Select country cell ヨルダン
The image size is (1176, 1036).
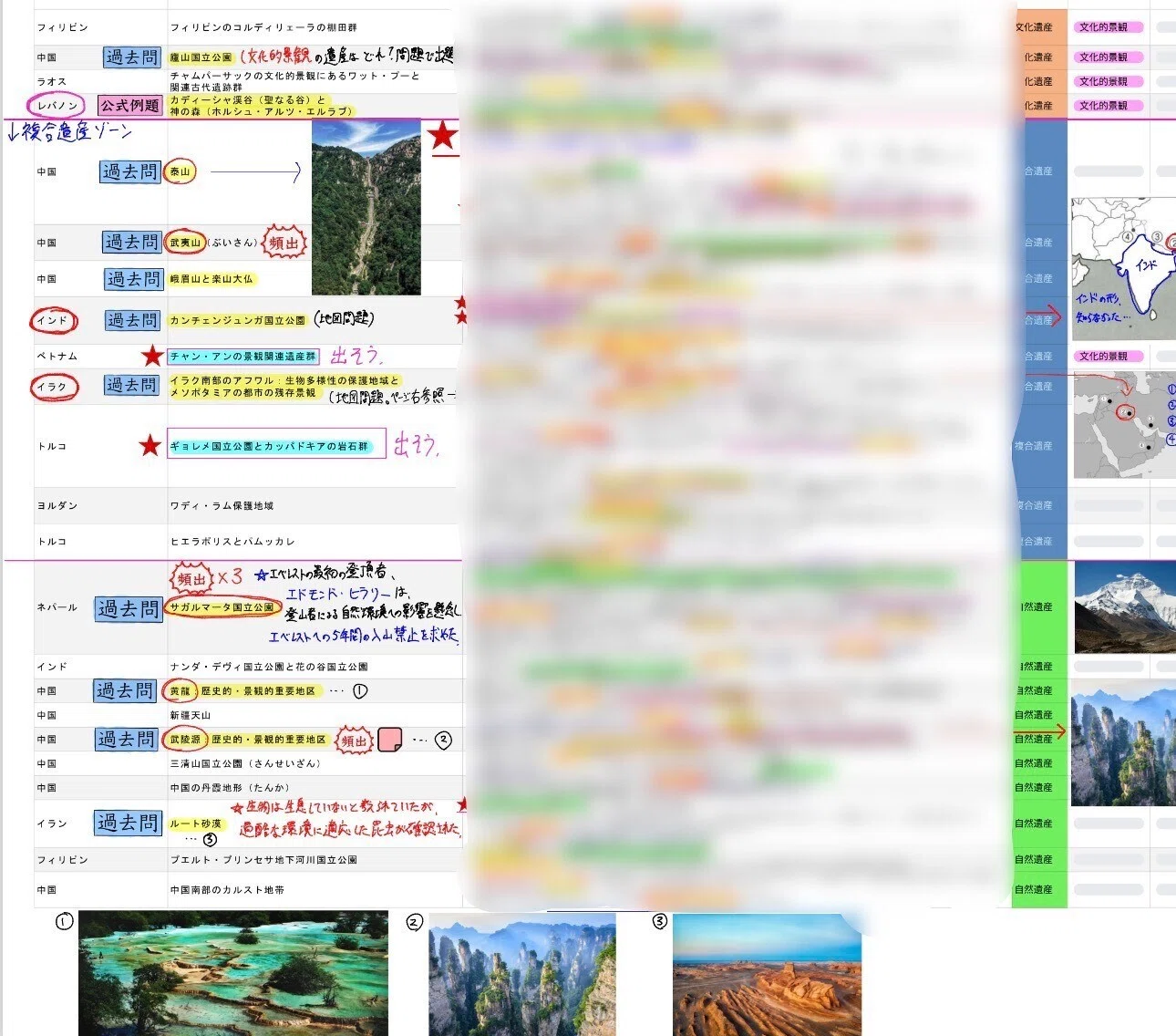click(x=57, y=505)
